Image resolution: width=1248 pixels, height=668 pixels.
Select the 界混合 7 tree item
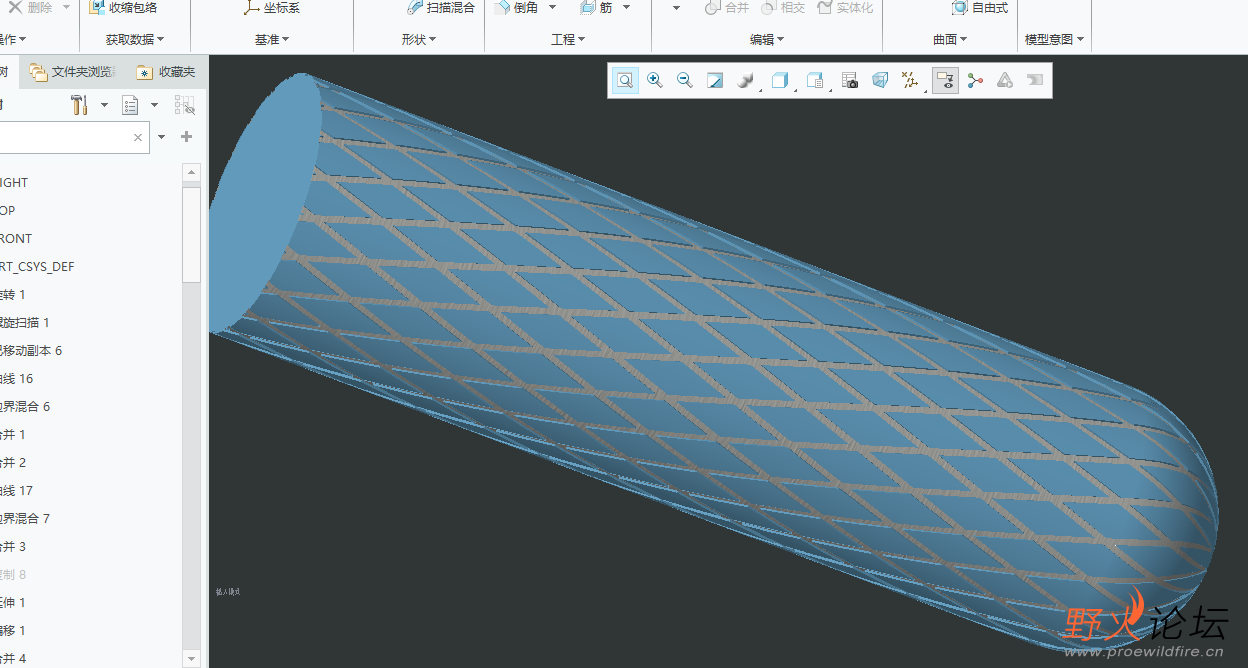[x=26, y=519]
